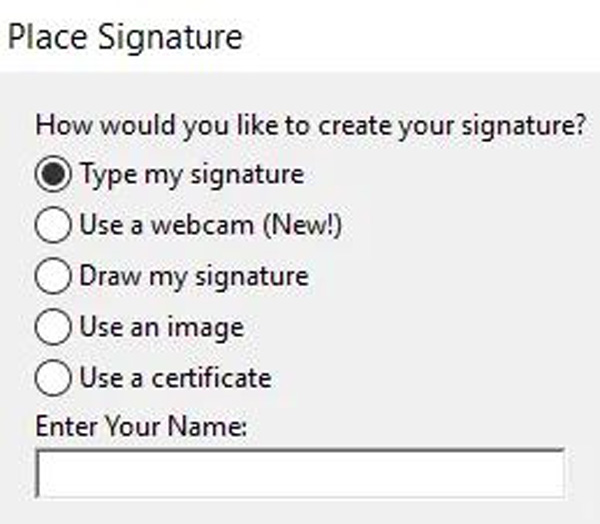
Task: Click the "Place Signature" dialog title
Action: pos(125,38)
